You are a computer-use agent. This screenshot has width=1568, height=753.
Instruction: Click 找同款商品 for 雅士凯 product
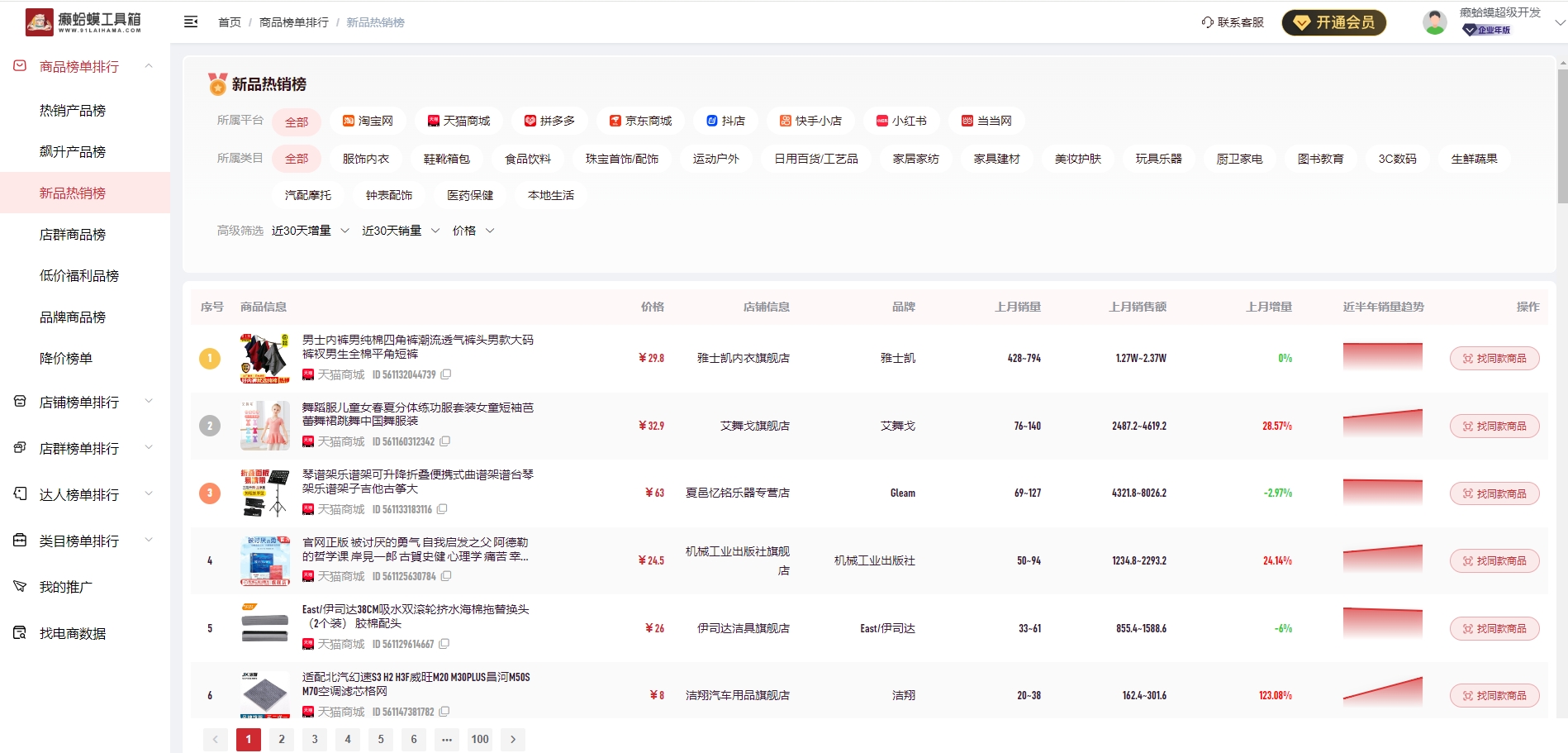pyautogui.click(x=1494, y=359)
